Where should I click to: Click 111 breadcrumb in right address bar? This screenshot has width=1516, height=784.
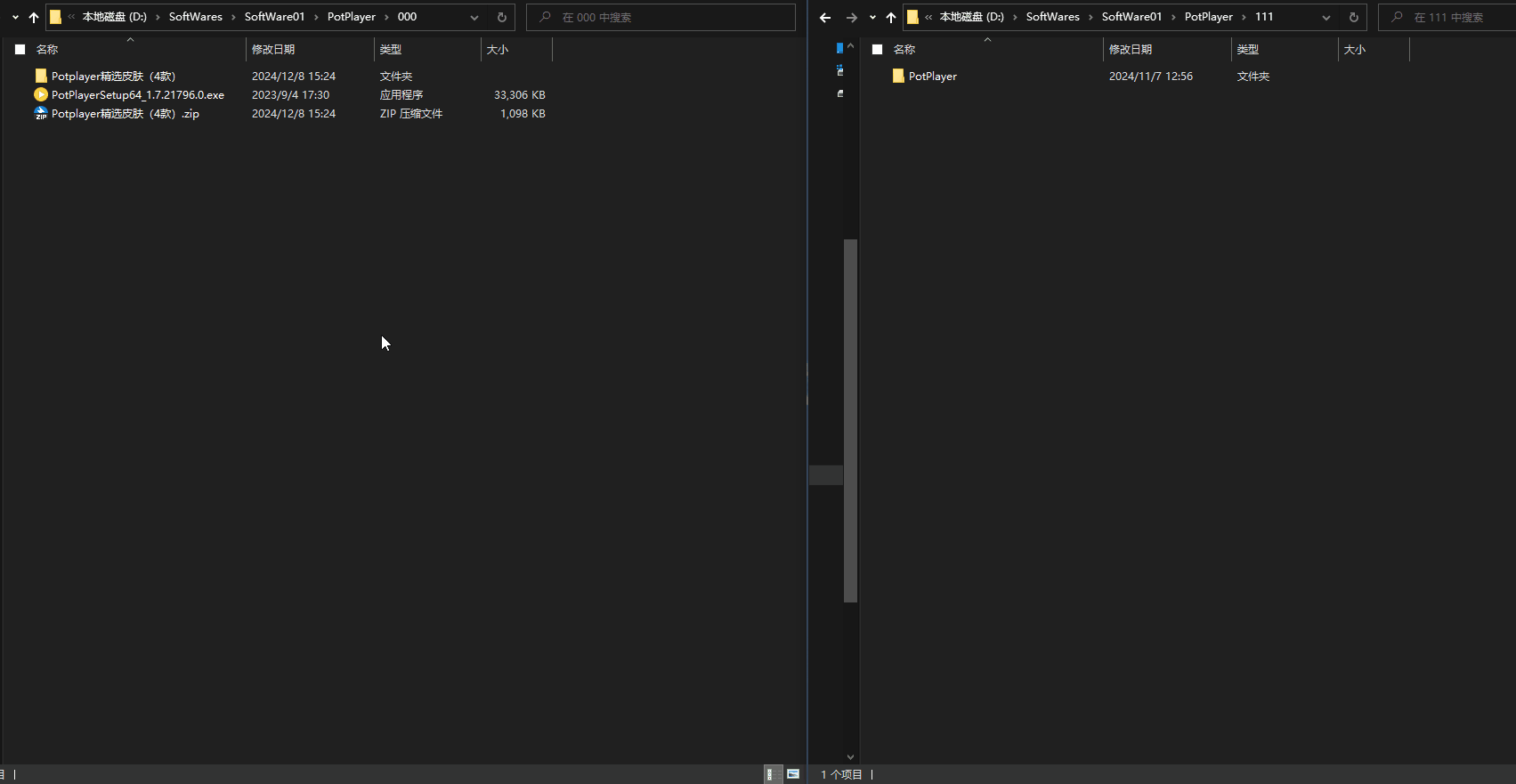tap(1264, 17)
